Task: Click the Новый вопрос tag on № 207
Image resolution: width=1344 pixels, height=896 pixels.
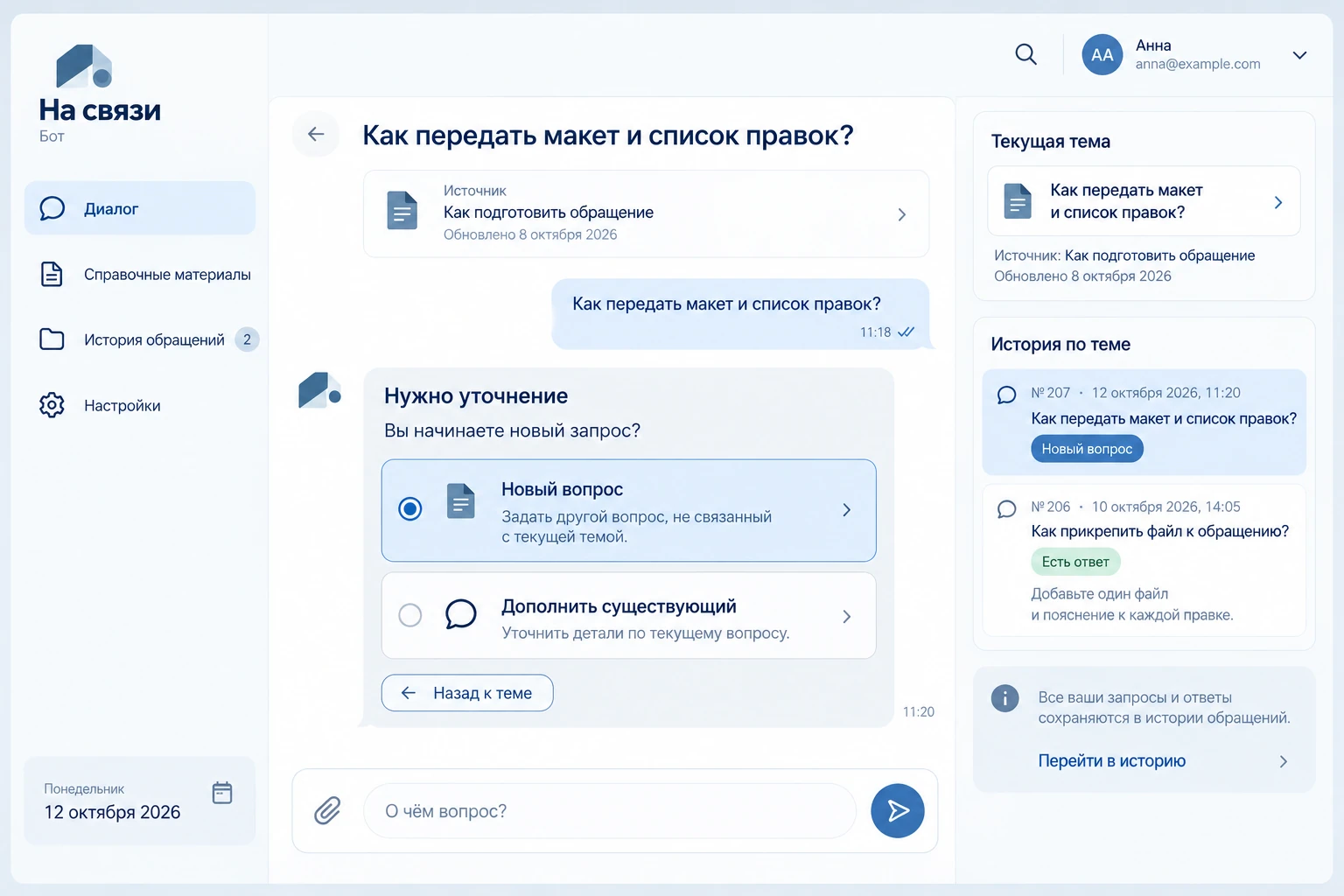Action: pyautogui.click(x=1087, y=449)
